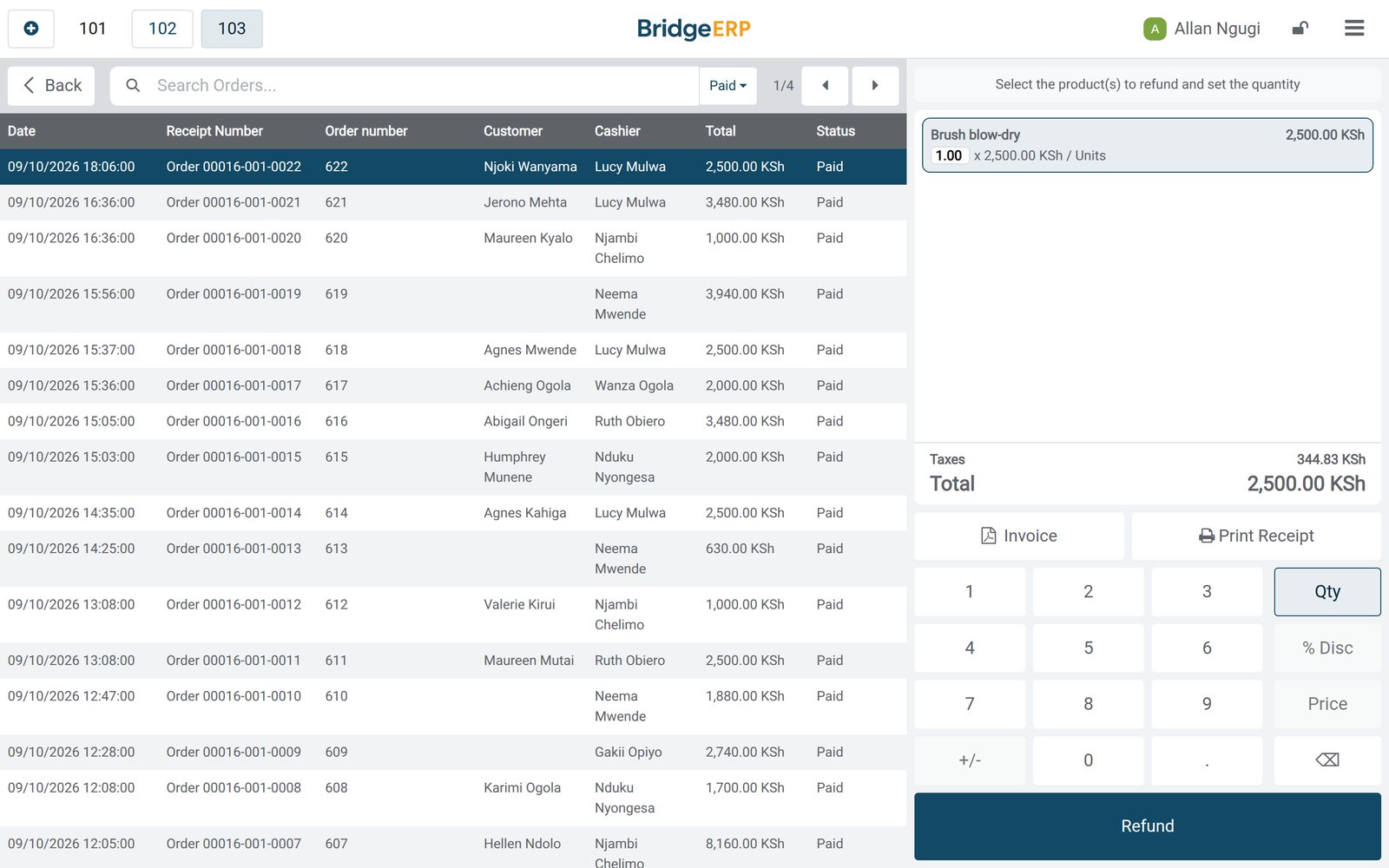Go to previous page of orders
The image size is (1389, 868).
coord(825,85)
